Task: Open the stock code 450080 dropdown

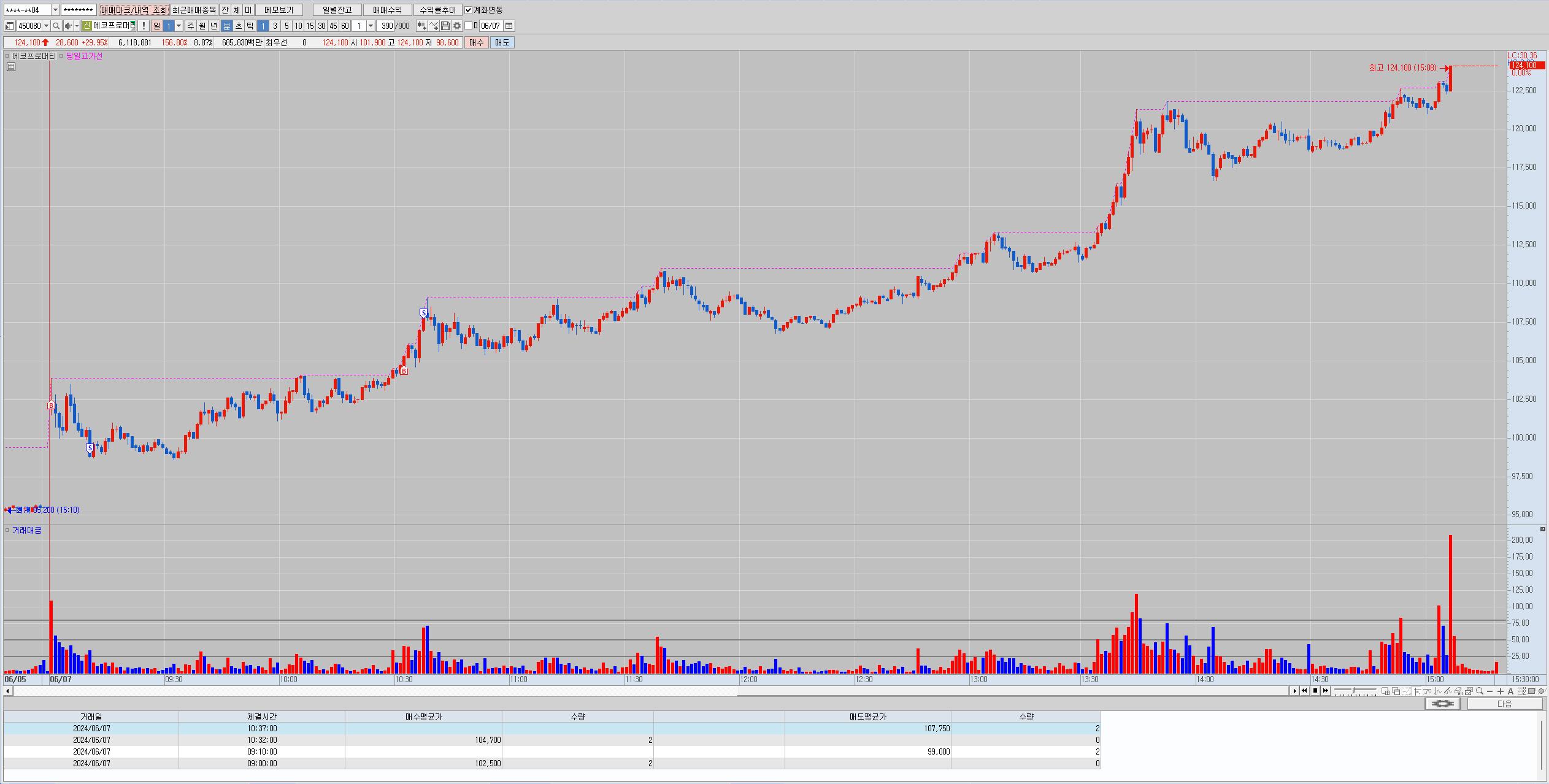Action: (47, 26)
